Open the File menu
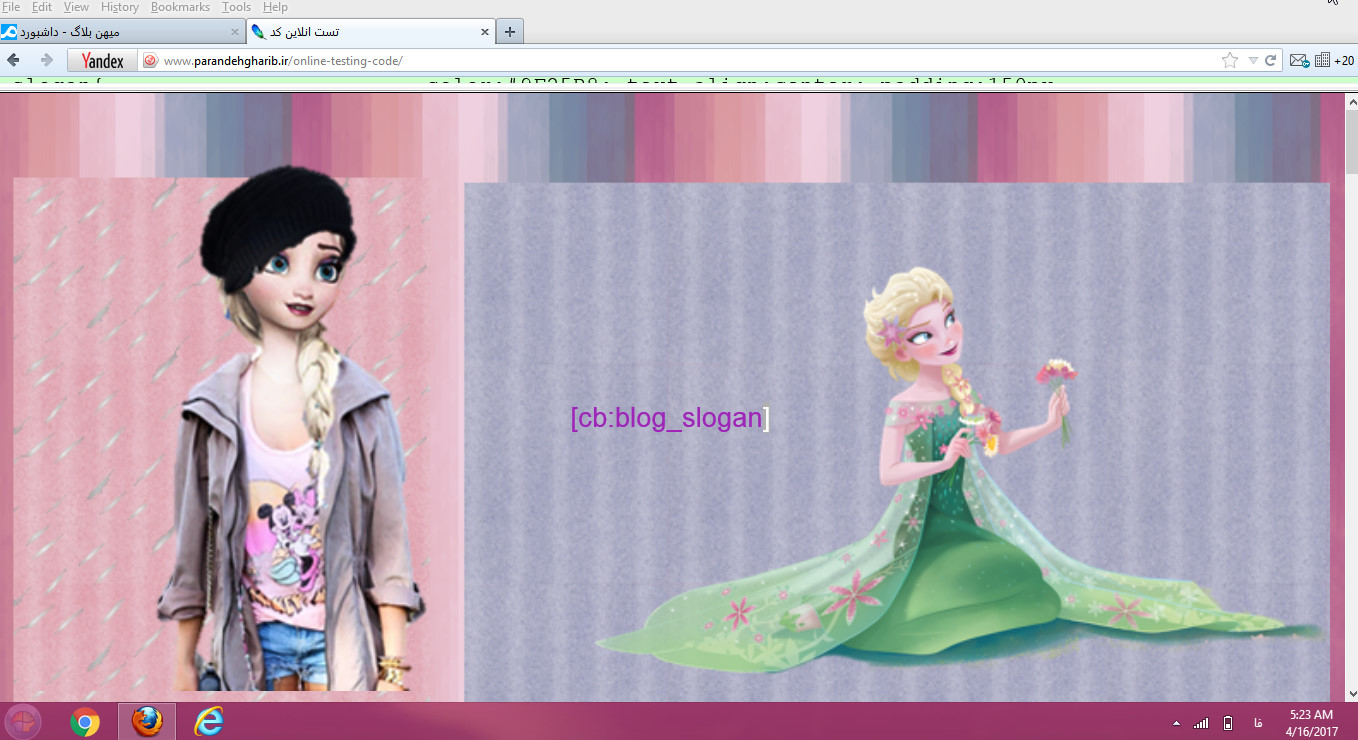The image size is (1358, 740). (10, 7)
